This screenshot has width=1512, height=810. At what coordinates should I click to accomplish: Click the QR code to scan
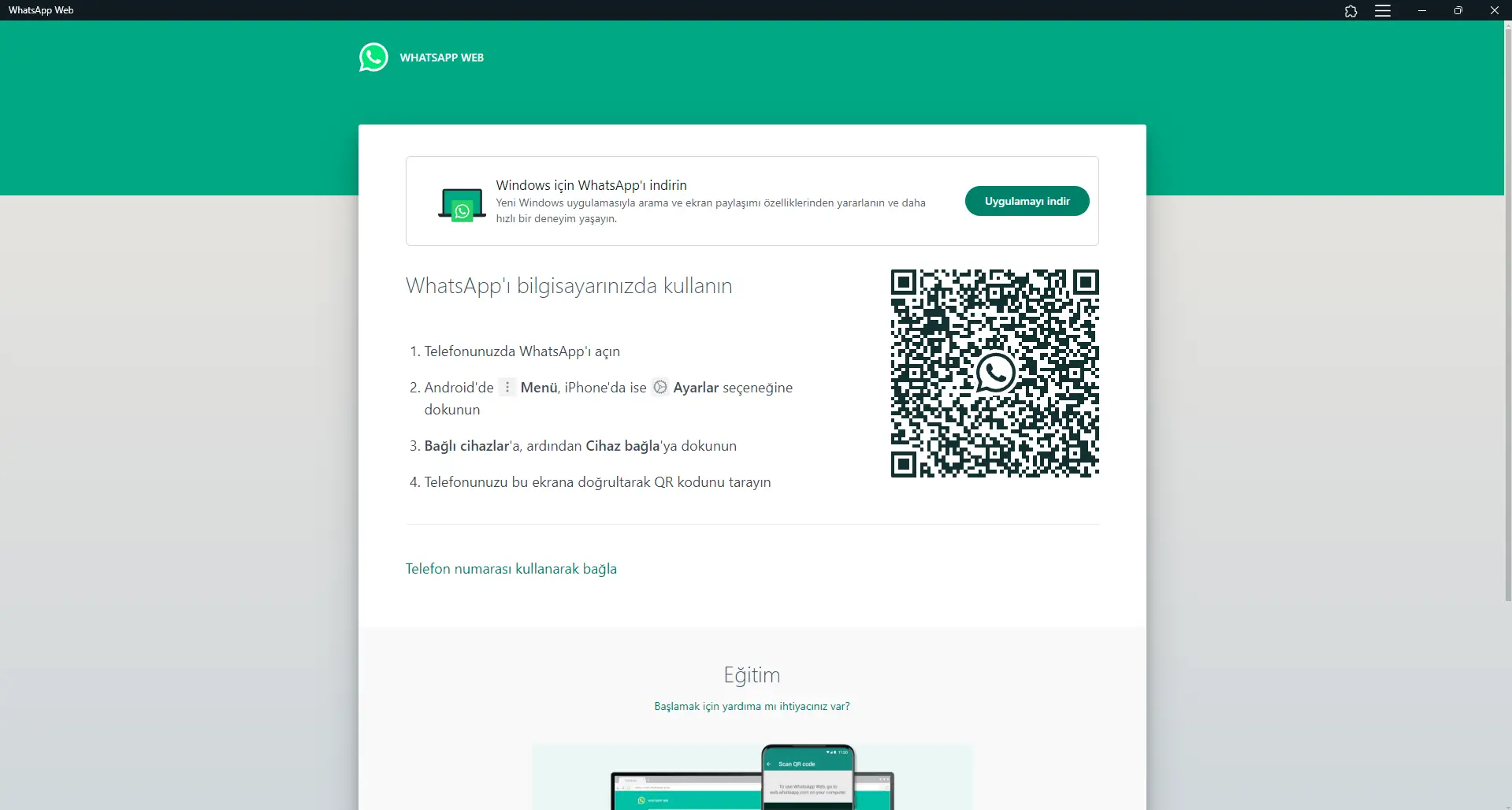(994, 373)
